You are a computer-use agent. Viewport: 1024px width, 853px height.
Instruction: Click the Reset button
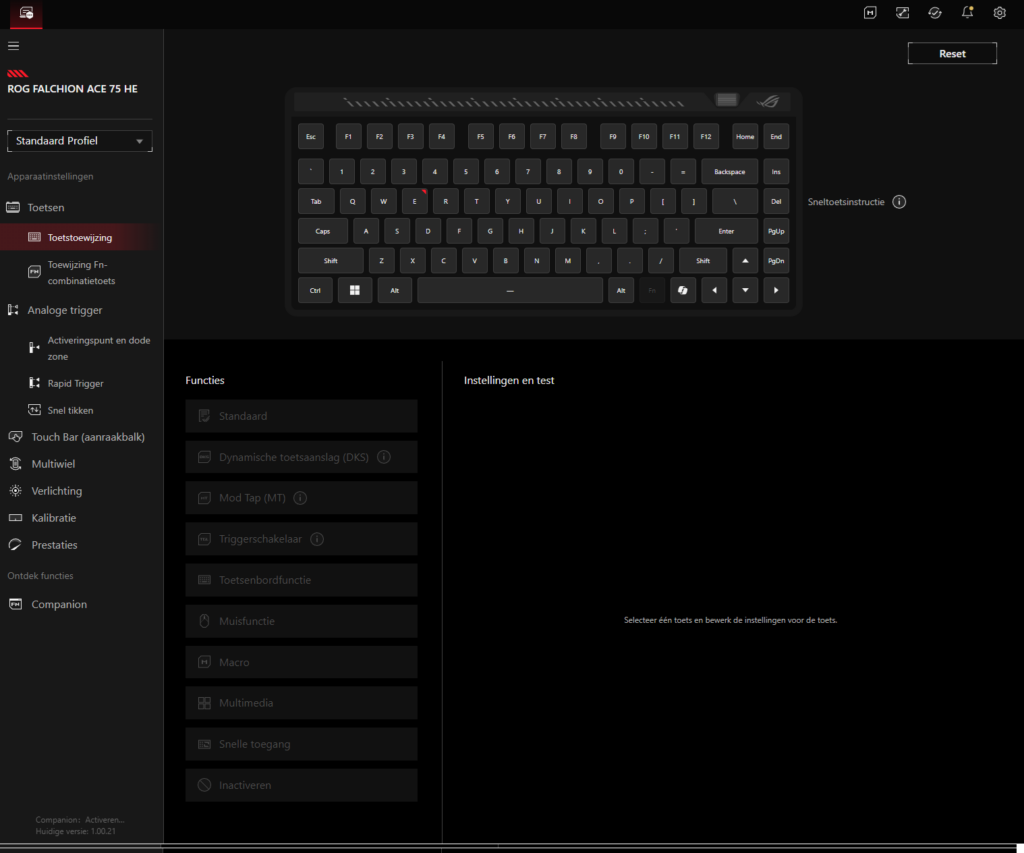952,54
